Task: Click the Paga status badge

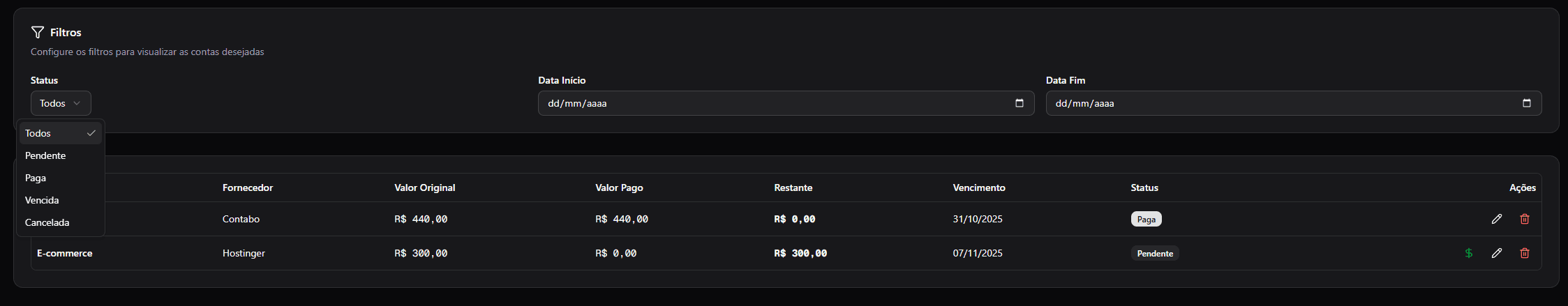Action: (x=1146, y=219)
